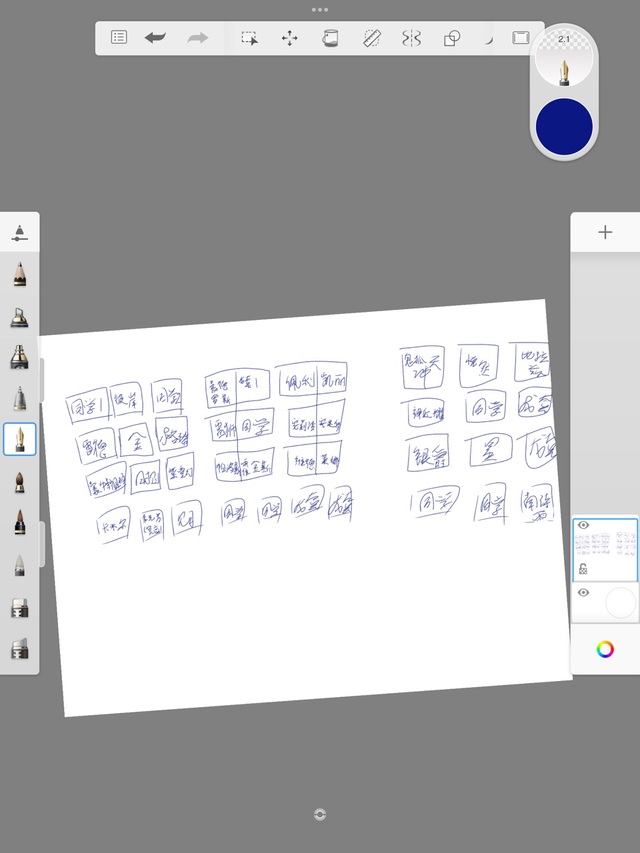Pick the pencil brush
The width and height of the screenshot is (640, 853).
pyautogui.click(x=19, y=273)
